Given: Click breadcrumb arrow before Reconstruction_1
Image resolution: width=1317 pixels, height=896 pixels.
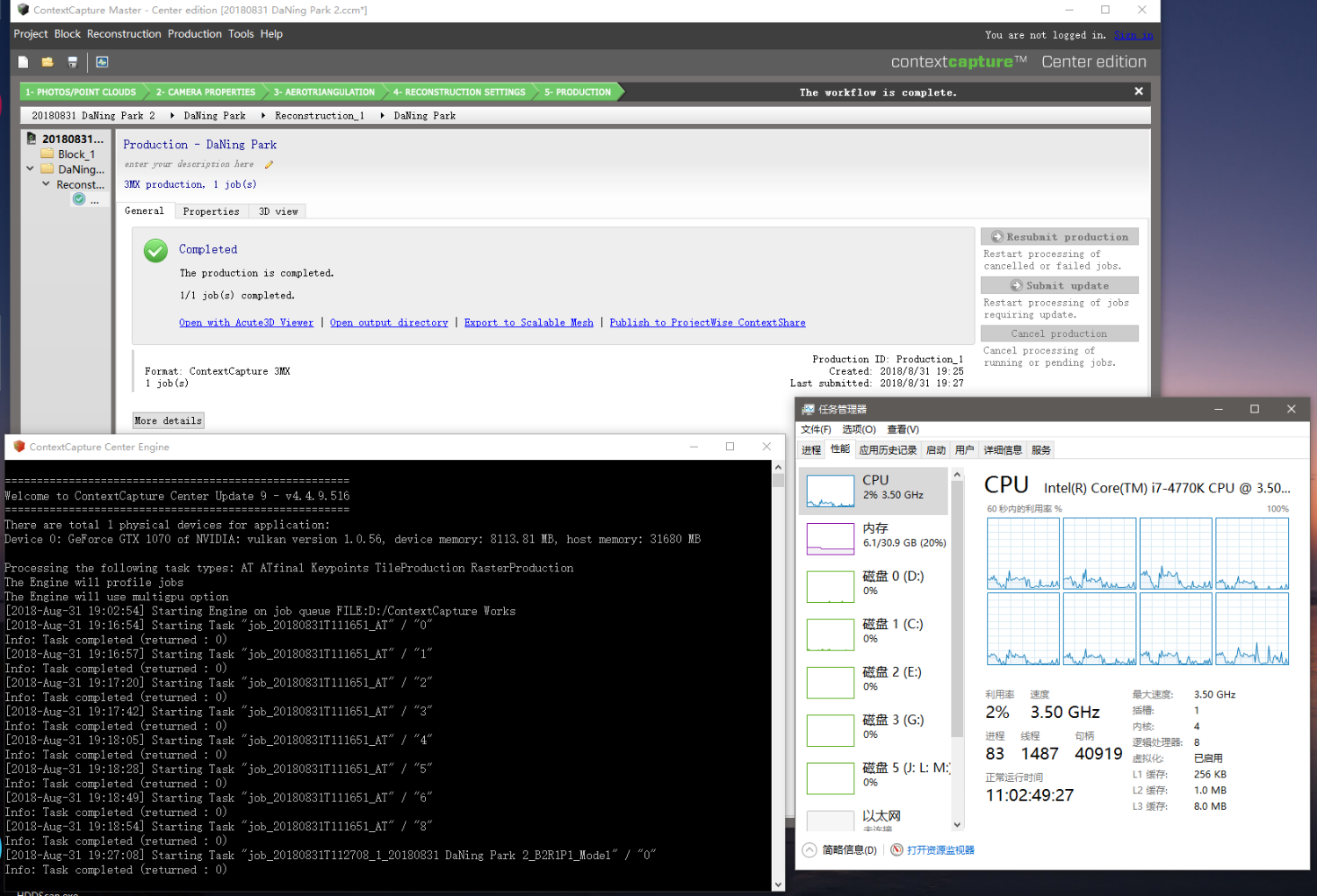Looking at the screenshot, I should coord(263,116).
